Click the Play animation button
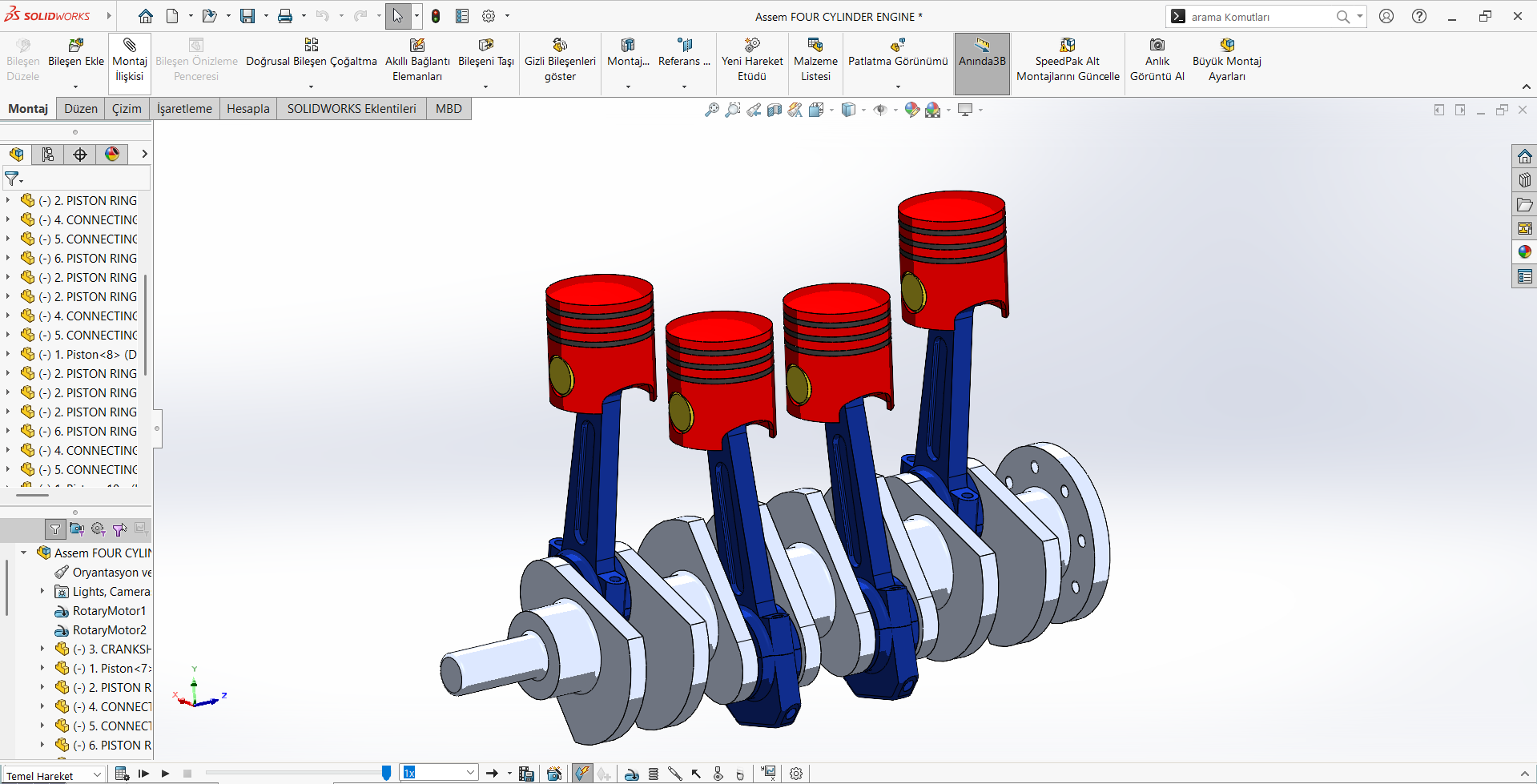This screenshot has width=1537, height=784. coord(165,774)
